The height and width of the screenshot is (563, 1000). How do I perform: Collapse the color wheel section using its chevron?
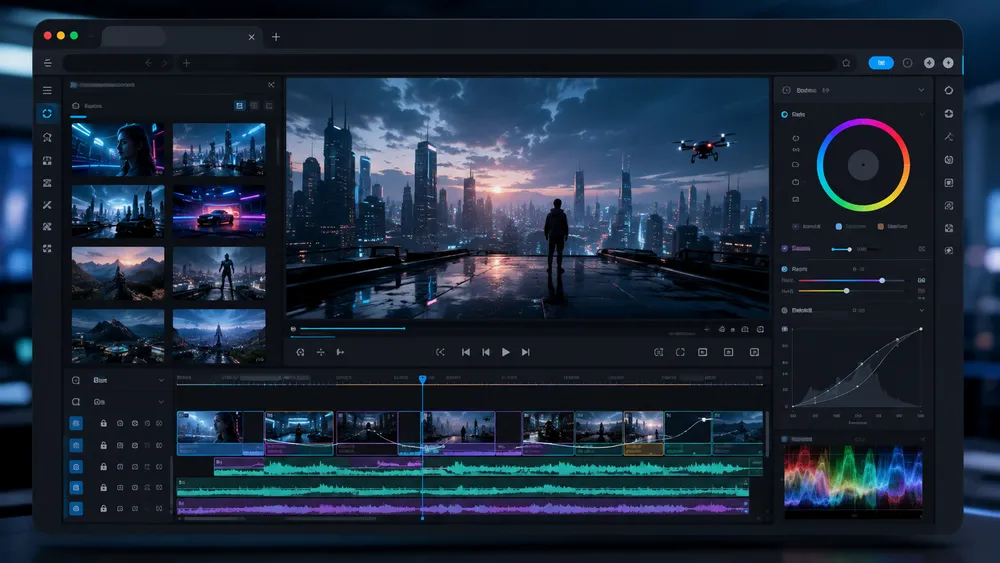point(921,114)
